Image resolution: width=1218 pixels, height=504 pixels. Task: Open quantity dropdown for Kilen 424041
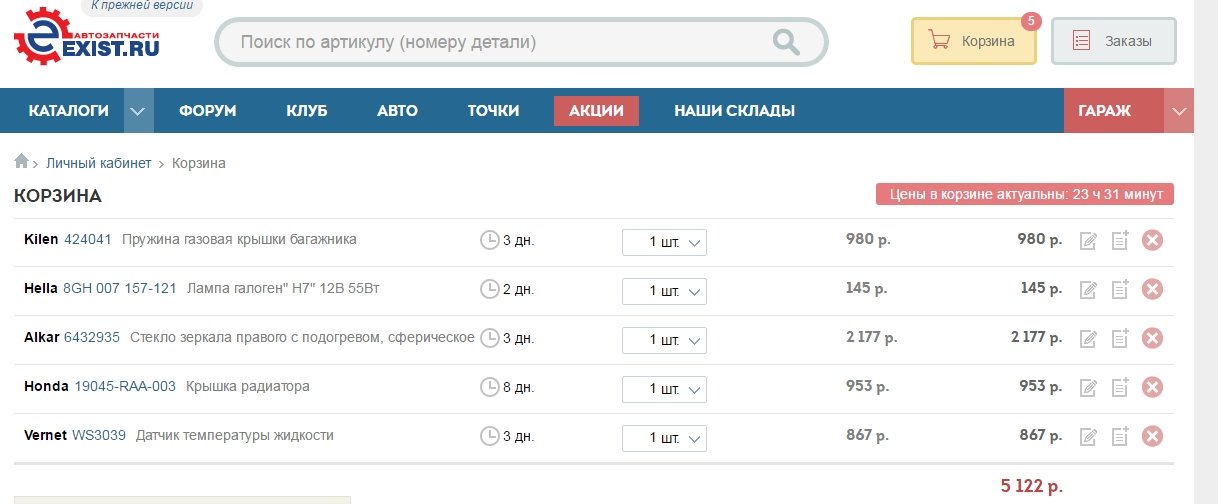click(664, 242)
